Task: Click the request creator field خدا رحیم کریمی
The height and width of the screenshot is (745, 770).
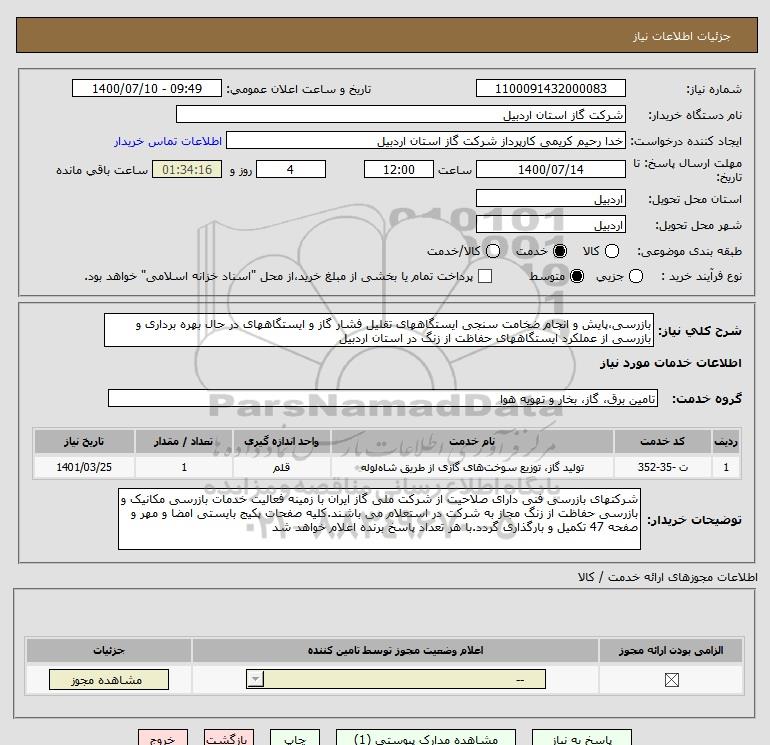Action: (426, 141)
